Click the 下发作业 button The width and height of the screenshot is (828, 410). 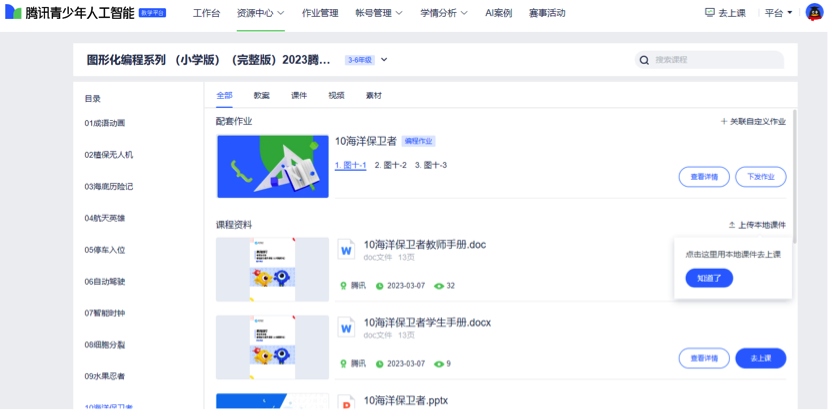click(x=760, y=176)
